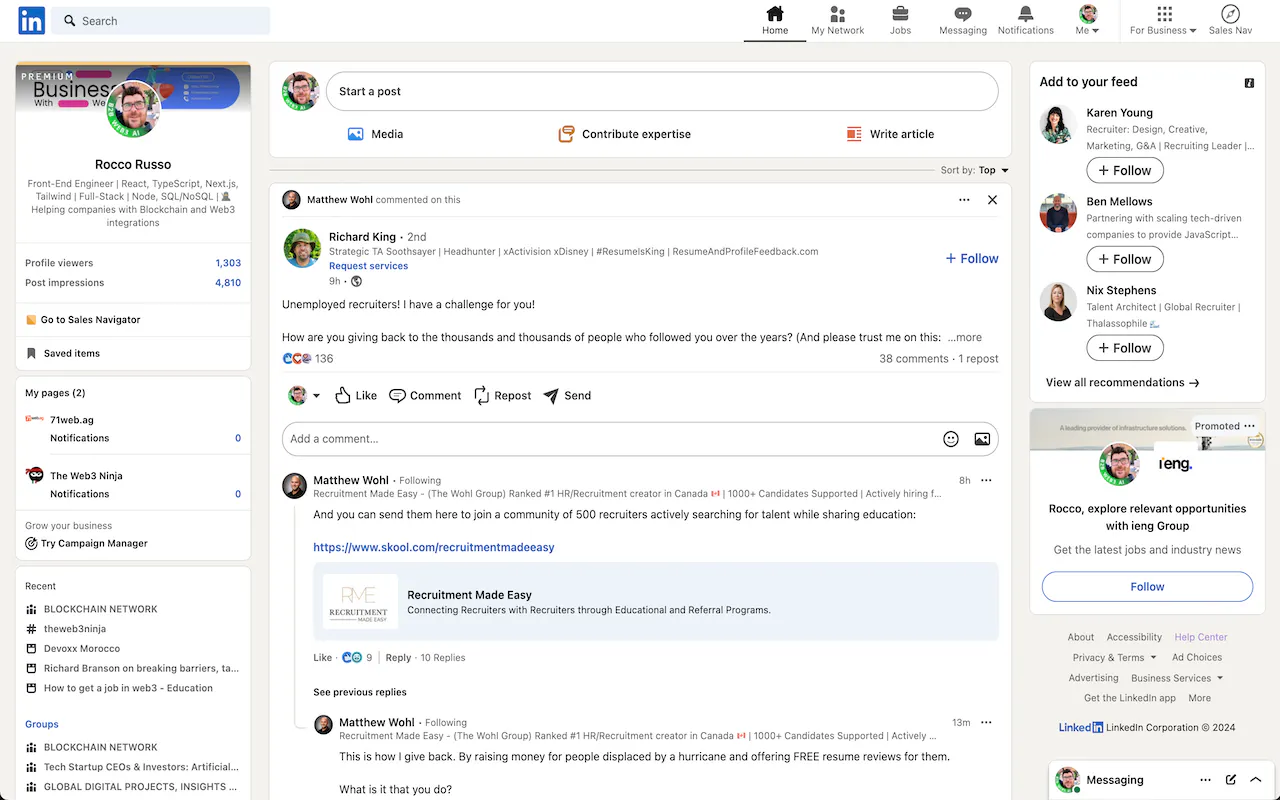Screen dimensions: 1280x800
Task: Follow ieng Group in the promoted card
Action: point(1147,587)
